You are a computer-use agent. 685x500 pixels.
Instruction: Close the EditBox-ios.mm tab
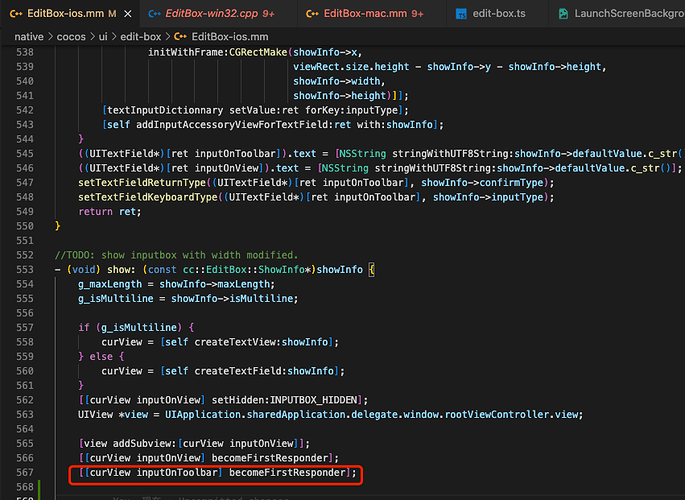click(128, 14)
